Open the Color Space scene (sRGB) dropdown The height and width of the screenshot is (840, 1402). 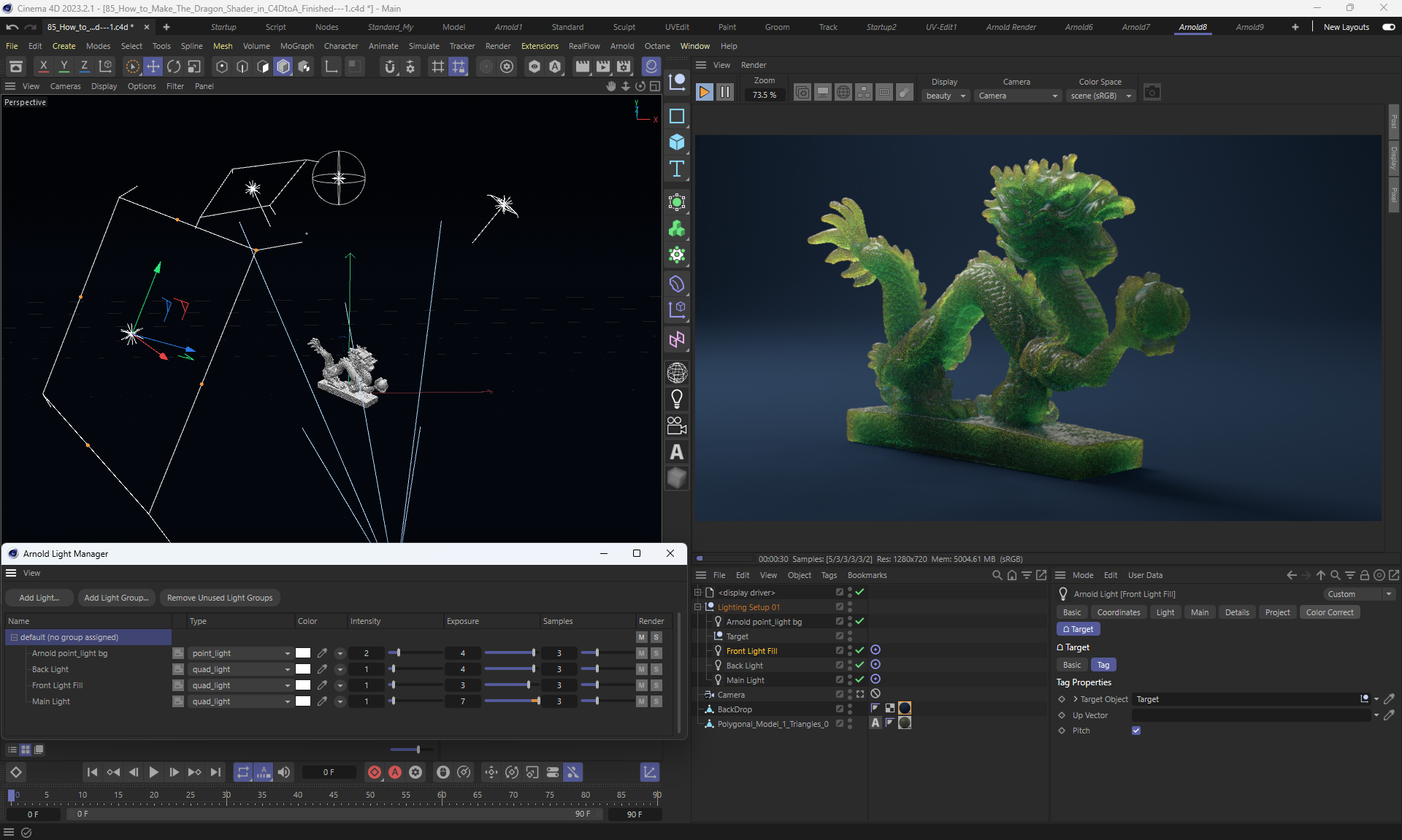[x=1100, y=96]
